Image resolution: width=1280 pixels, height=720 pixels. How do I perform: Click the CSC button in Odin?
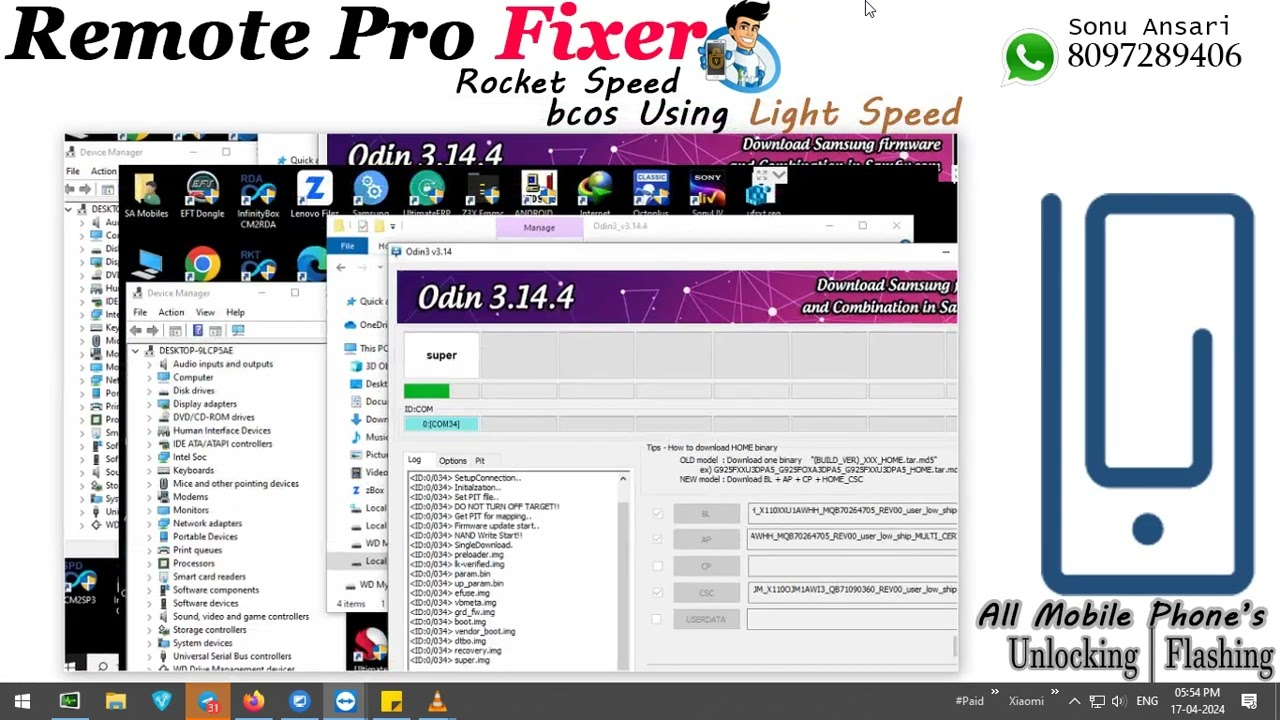pos(706,592)
